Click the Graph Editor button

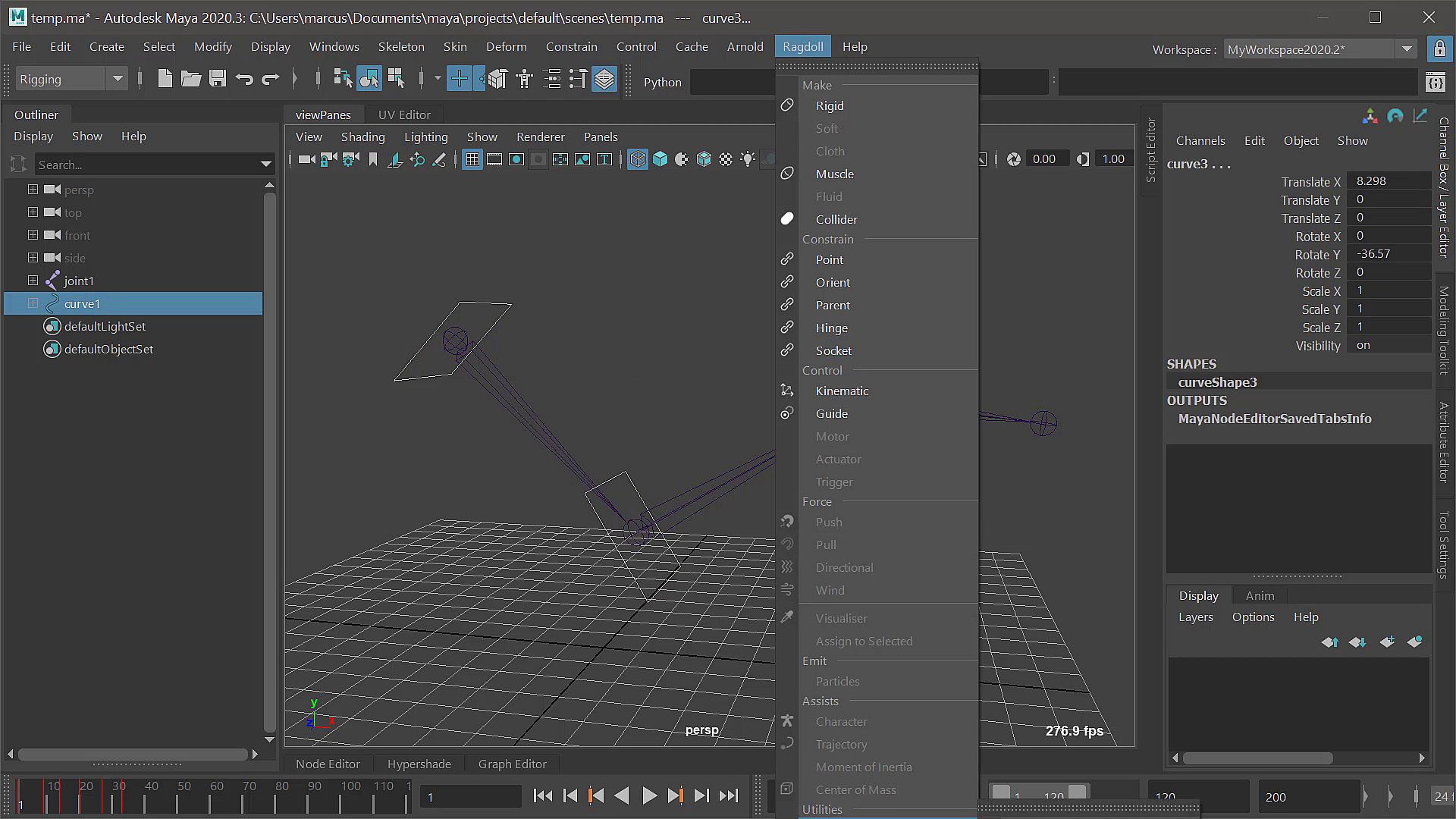pyautogui.click(x=512, y=764)
